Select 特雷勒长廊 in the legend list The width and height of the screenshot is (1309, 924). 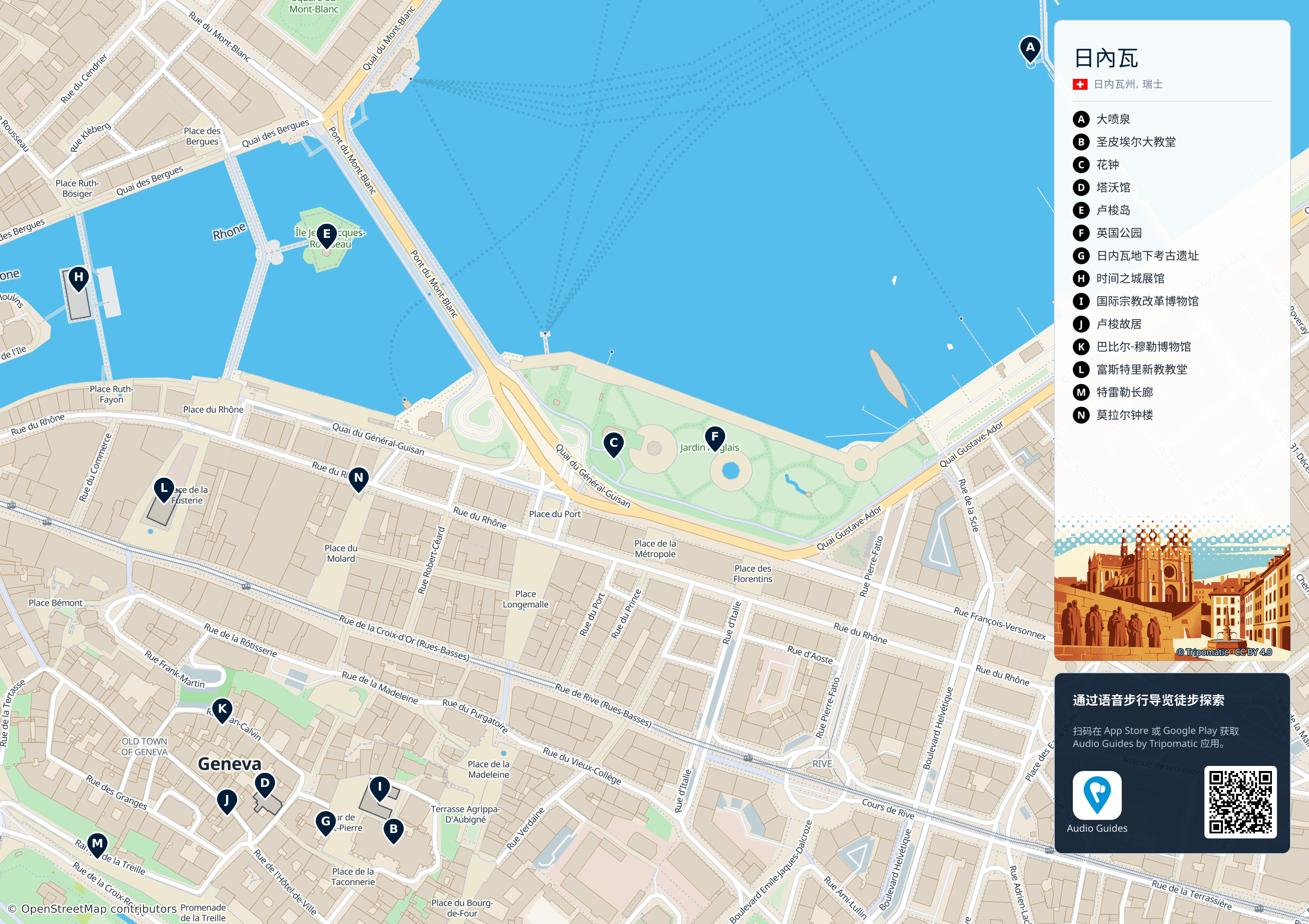1124,392
